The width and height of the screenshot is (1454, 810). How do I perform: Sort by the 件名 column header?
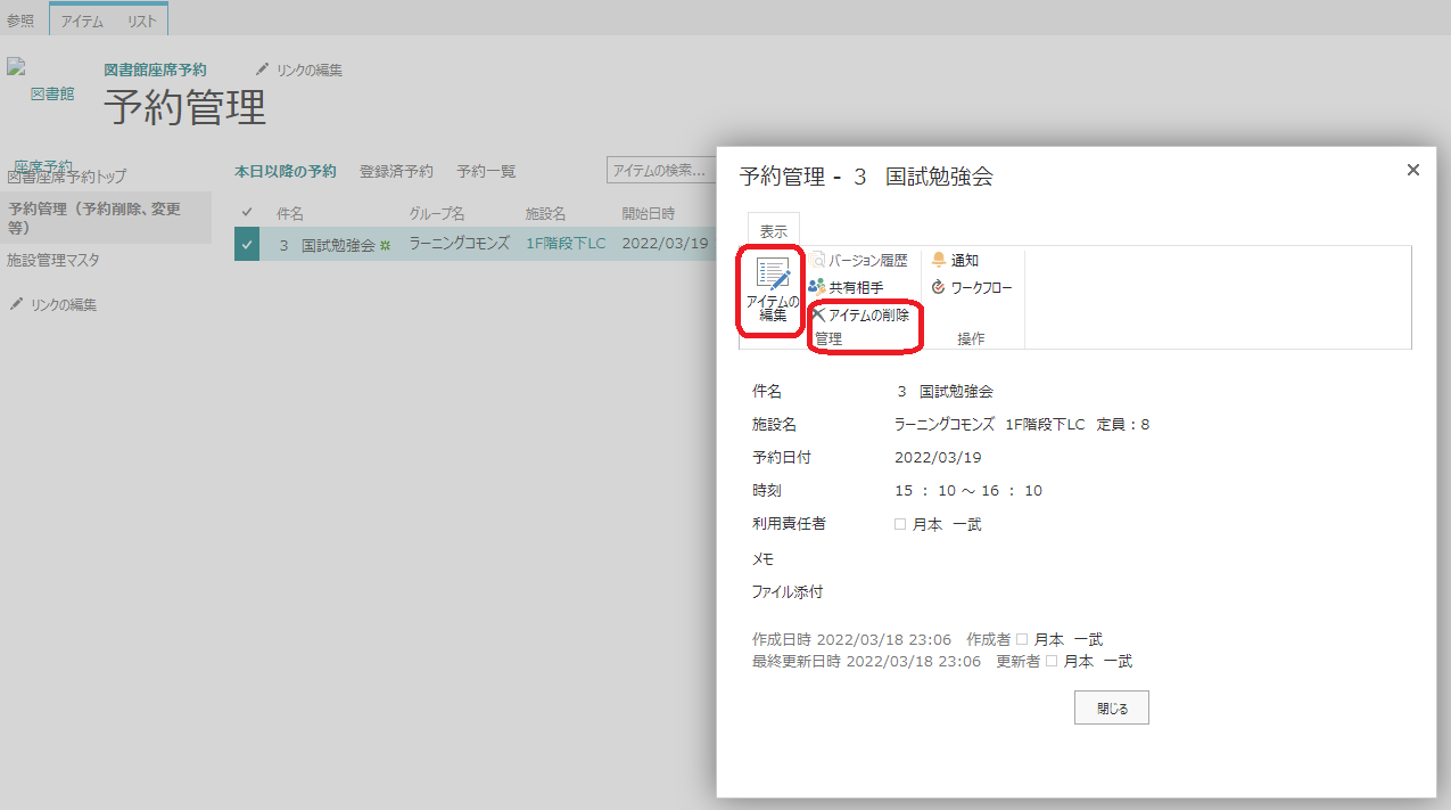tap(290, 214)
